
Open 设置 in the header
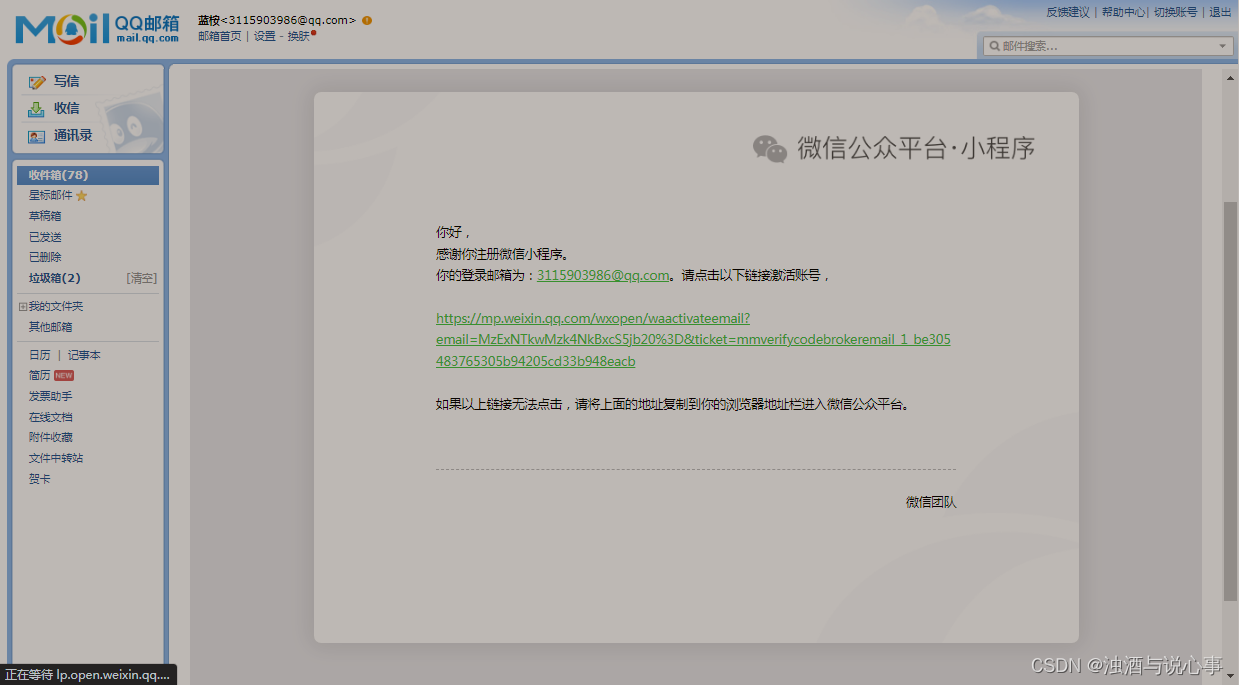[264, 36]
